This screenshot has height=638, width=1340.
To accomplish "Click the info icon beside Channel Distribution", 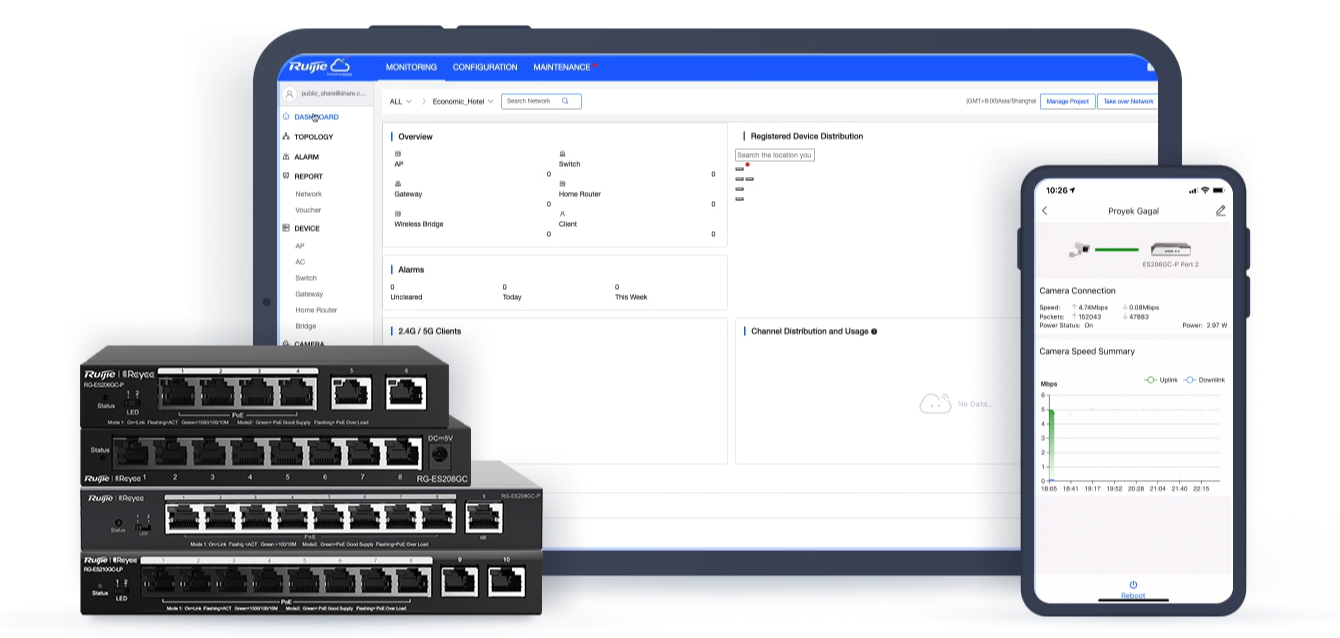I will pyautogui.click(x=874, y=331).
